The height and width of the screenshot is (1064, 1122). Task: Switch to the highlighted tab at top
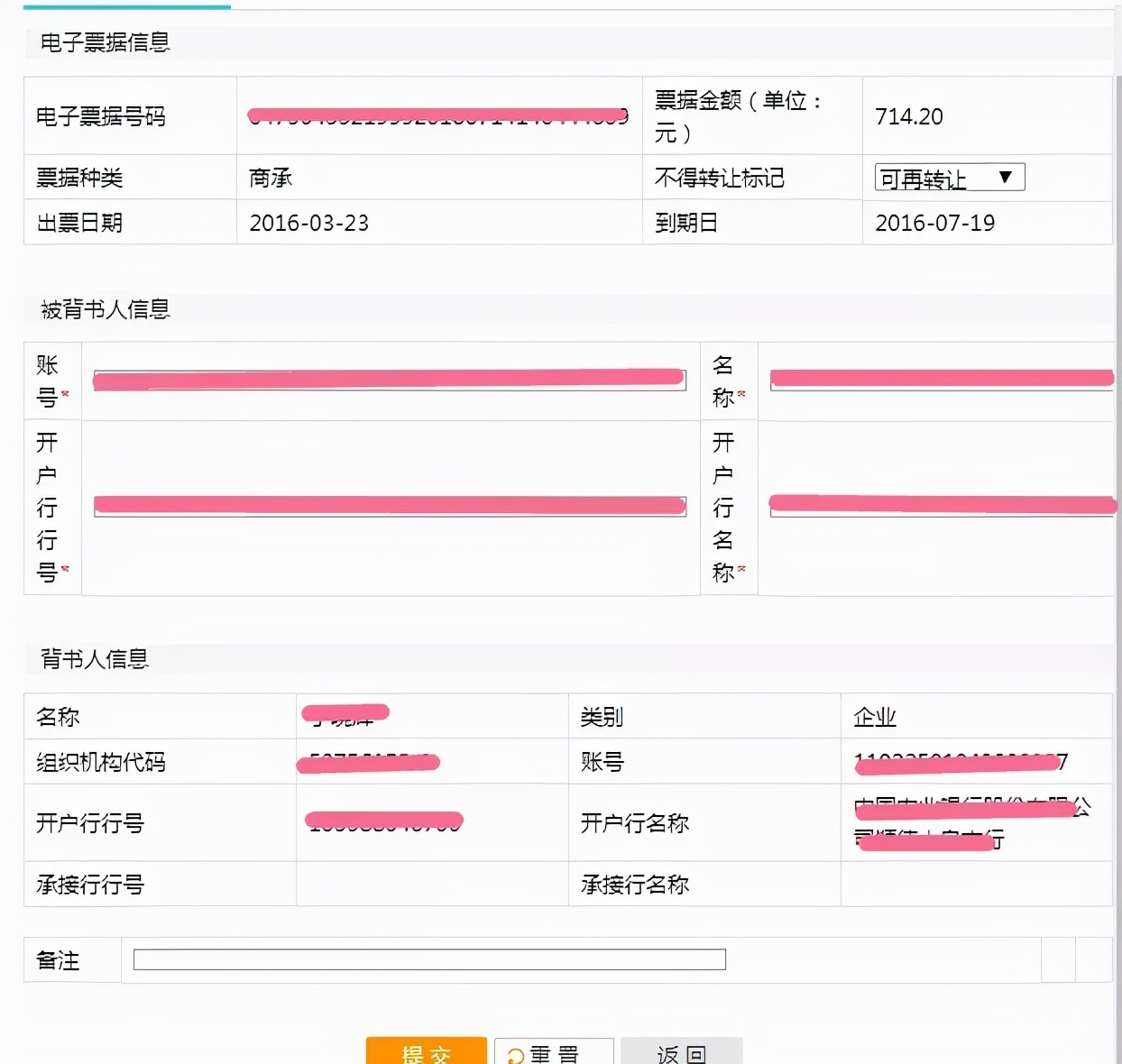click(126, 5)
